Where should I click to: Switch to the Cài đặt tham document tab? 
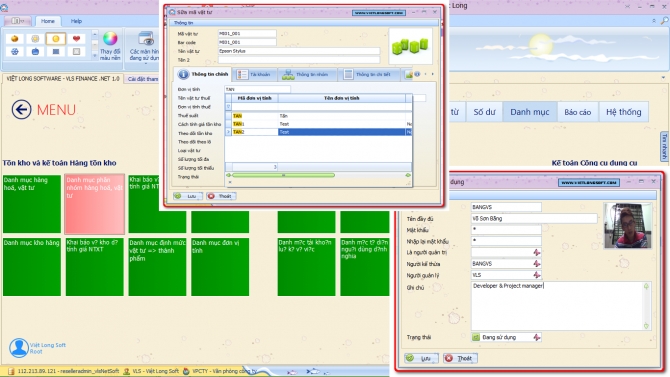click(x=143, y=79)
